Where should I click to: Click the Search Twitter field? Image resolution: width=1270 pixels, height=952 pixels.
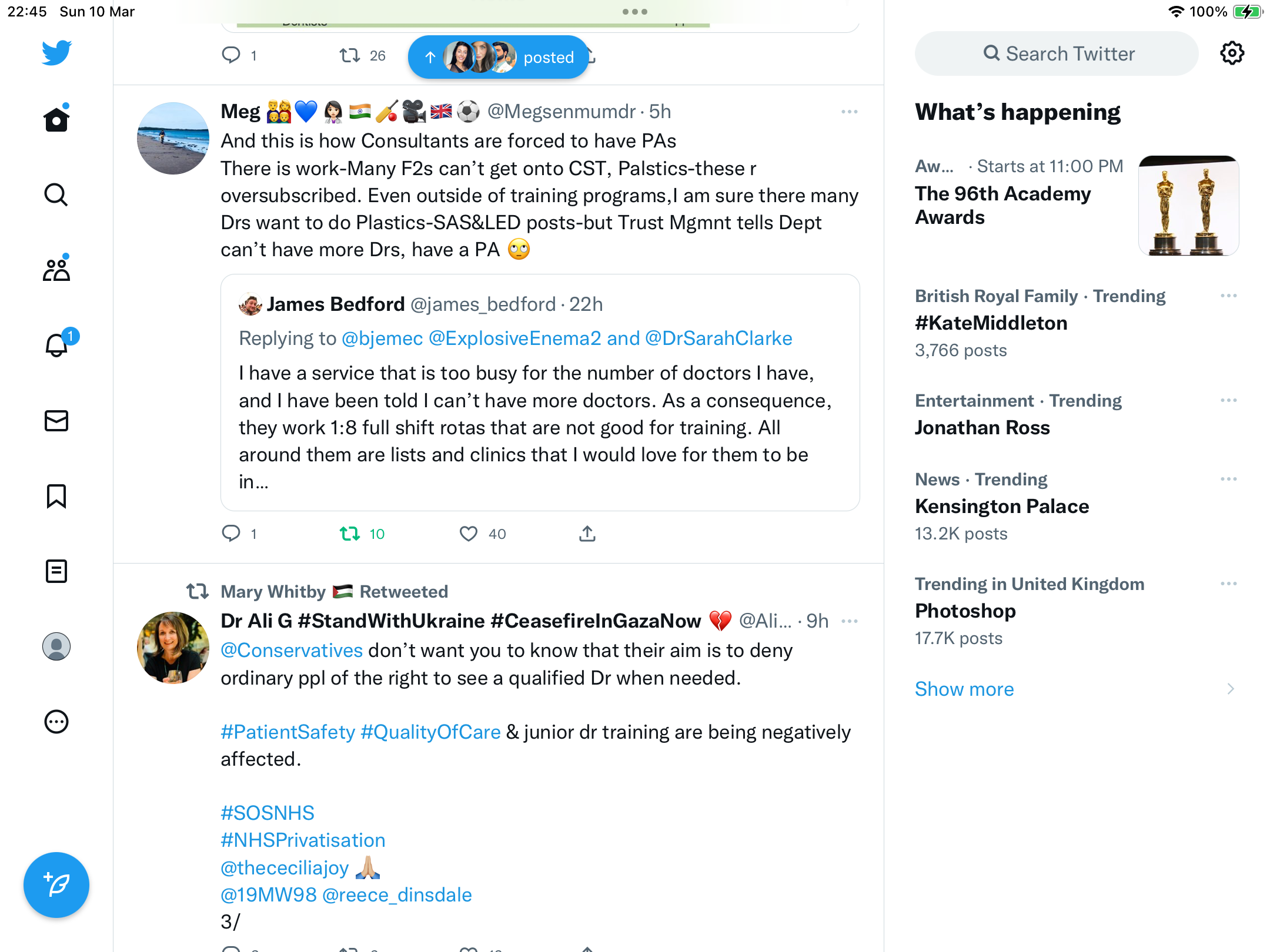1057,53
